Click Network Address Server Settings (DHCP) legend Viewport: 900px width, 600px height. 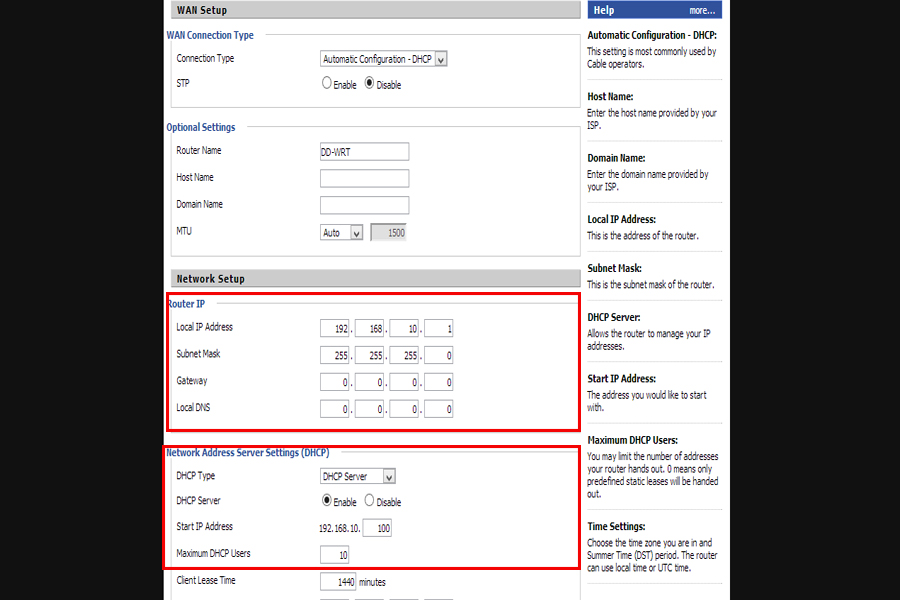[x=248, y=452]
